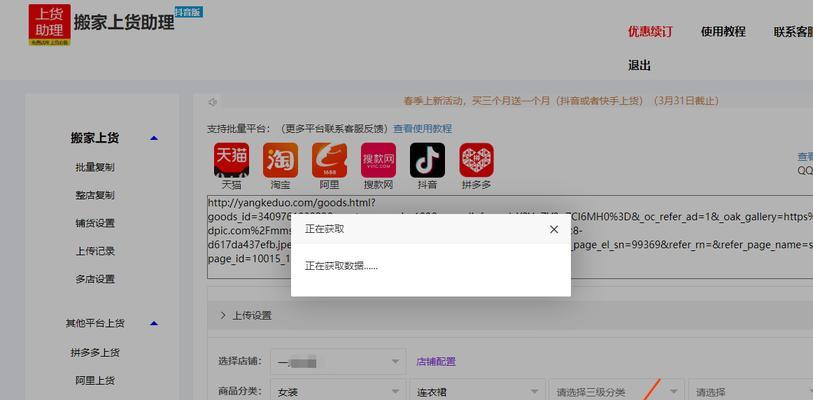Click the speaker announcement icon
Screen dimensions: 813x400
[213, 102]
